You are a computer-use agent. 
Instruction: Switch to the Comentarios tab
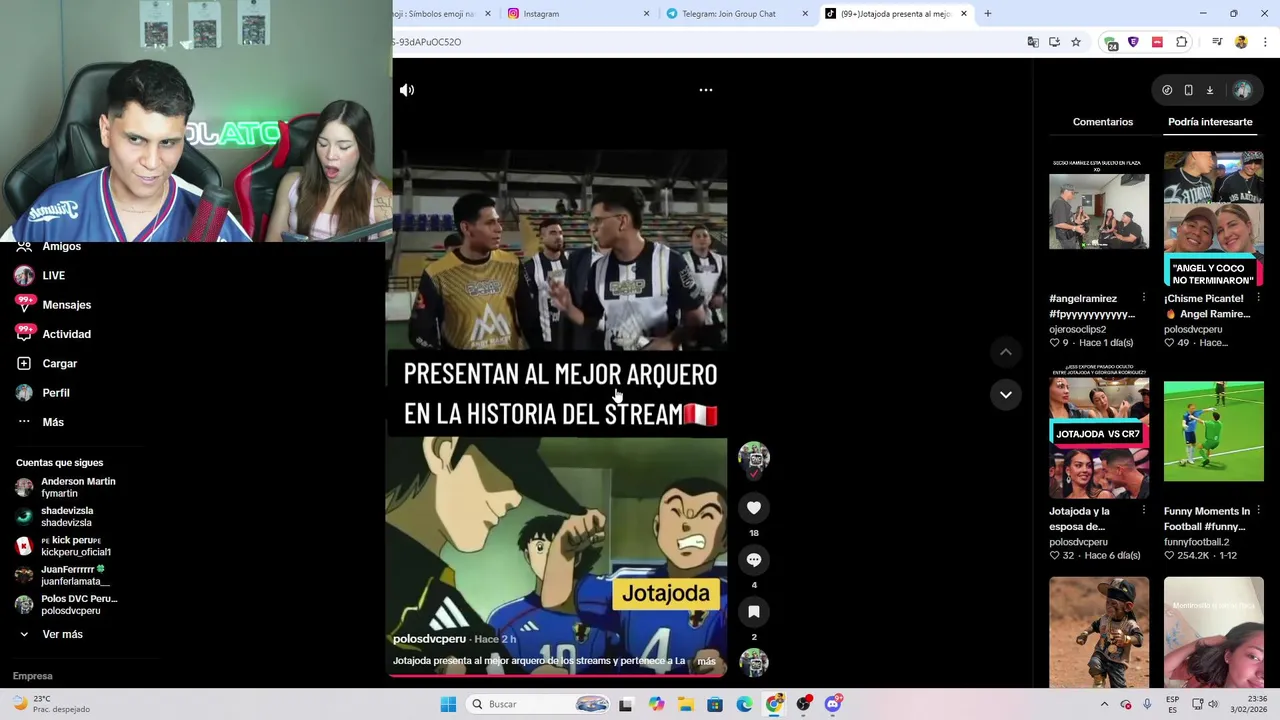tap(1103, 122)
